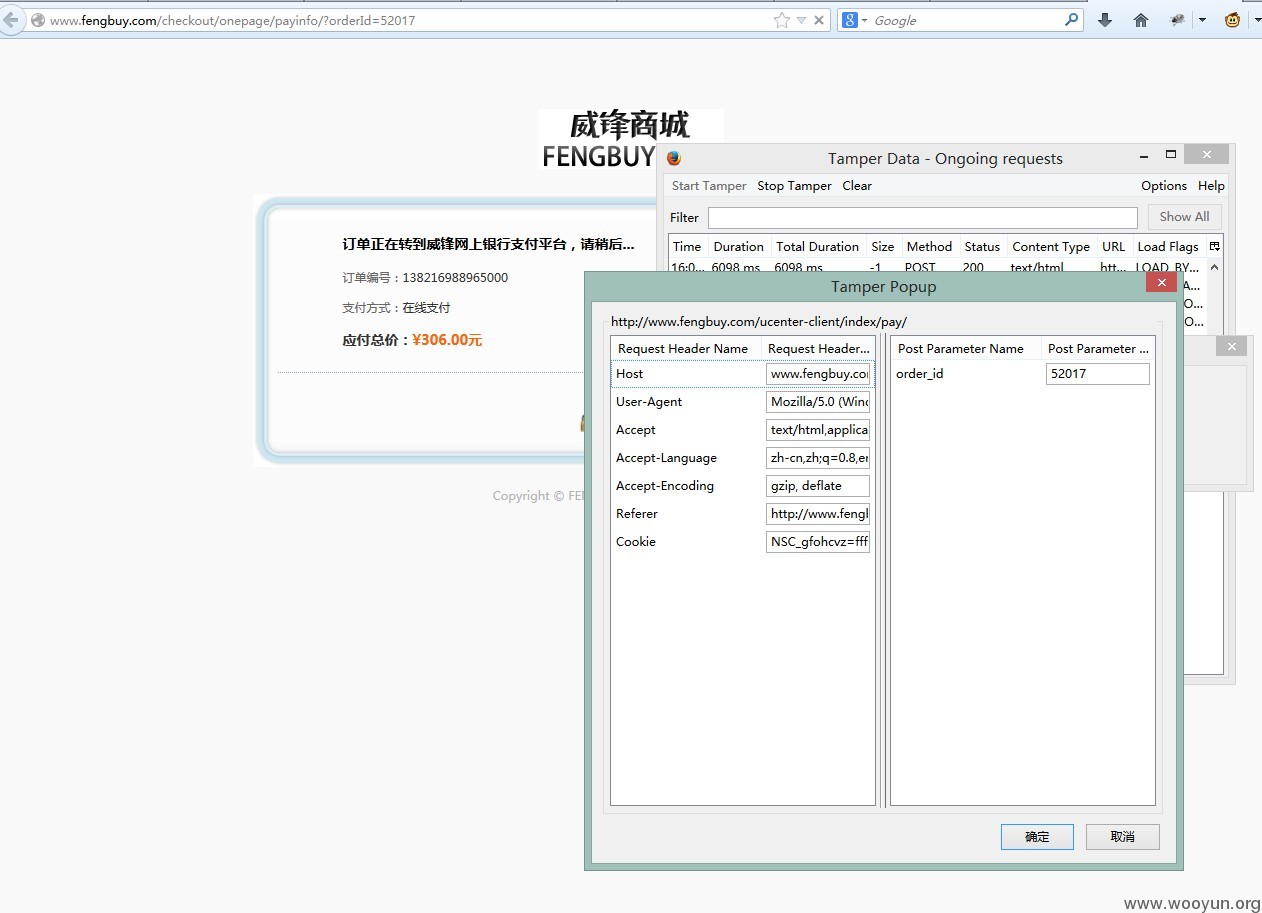
Task: Click the Firebug bug icon in toolbar
Action: click(x=1177, y=20)
